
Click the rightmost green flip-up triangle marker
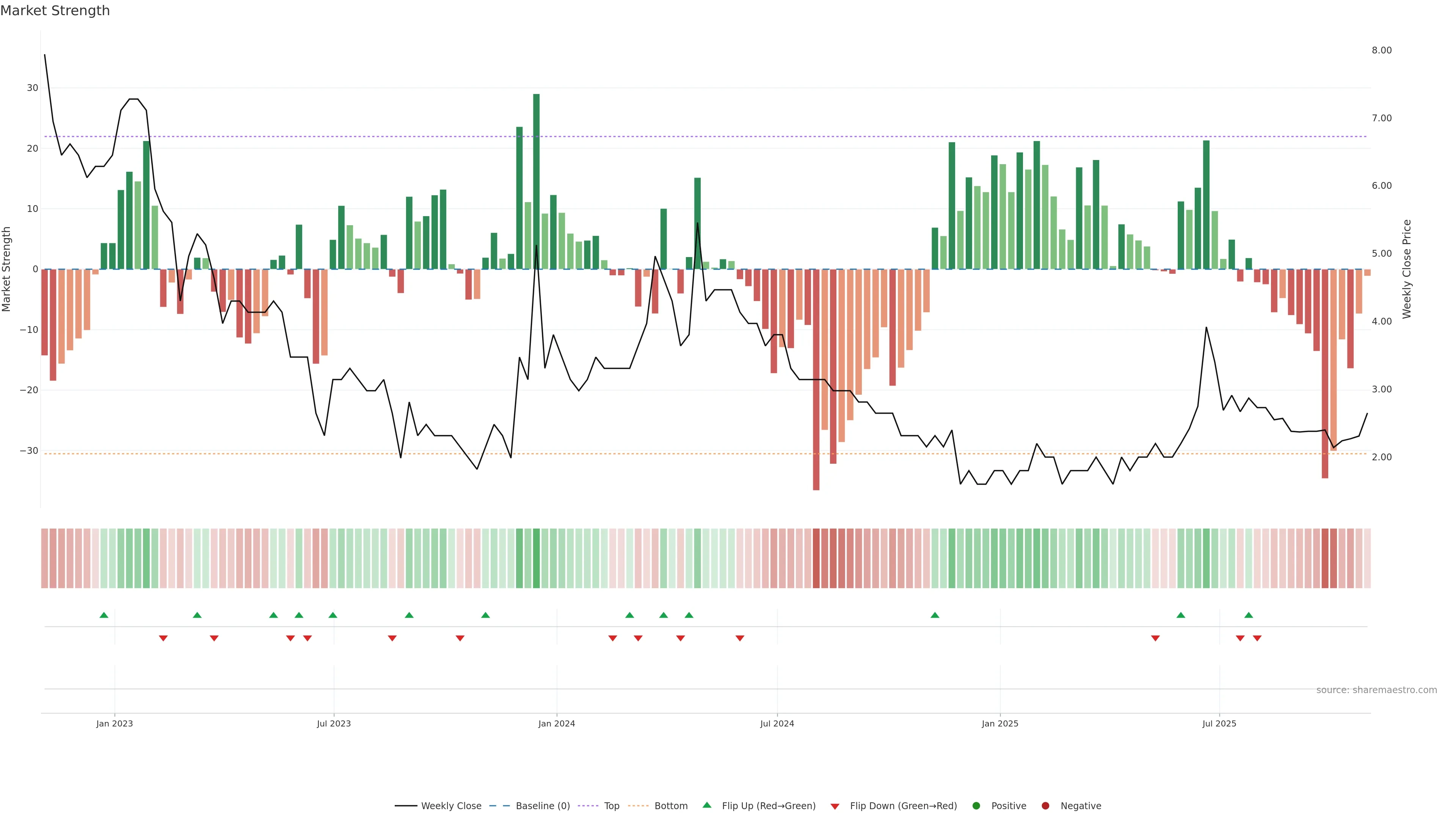coord(1249,615)
